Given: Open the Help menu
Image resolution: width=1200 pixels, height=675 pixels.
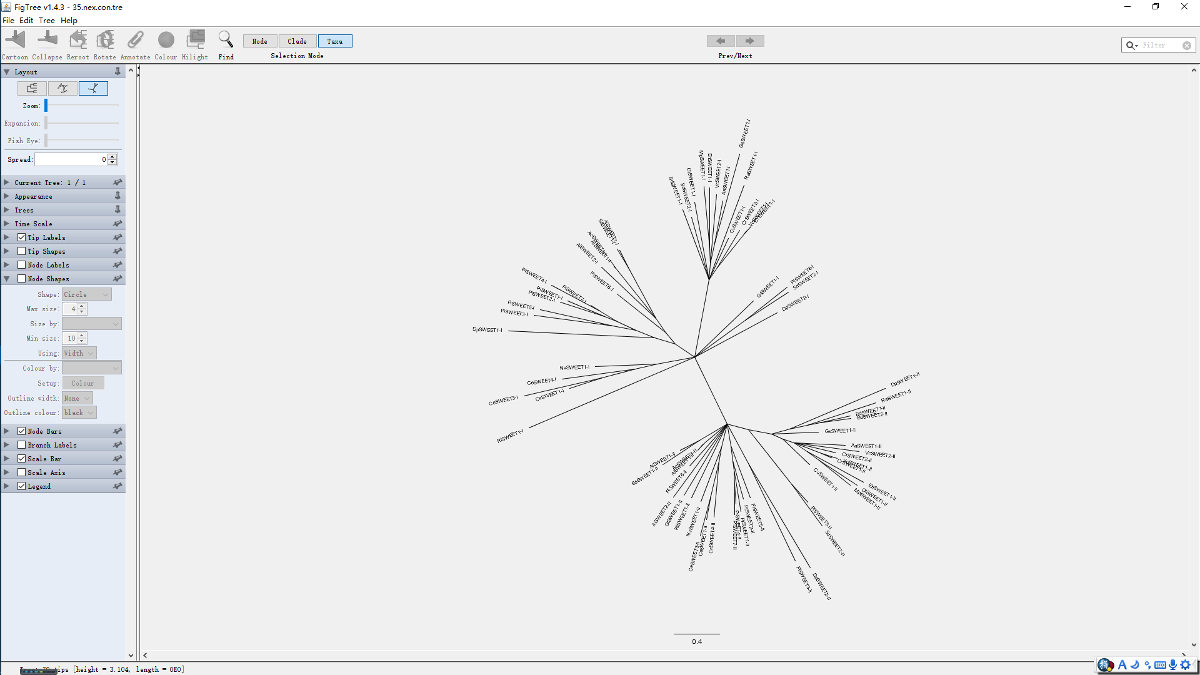Looking at the screenshot, I should pos(69,20).
